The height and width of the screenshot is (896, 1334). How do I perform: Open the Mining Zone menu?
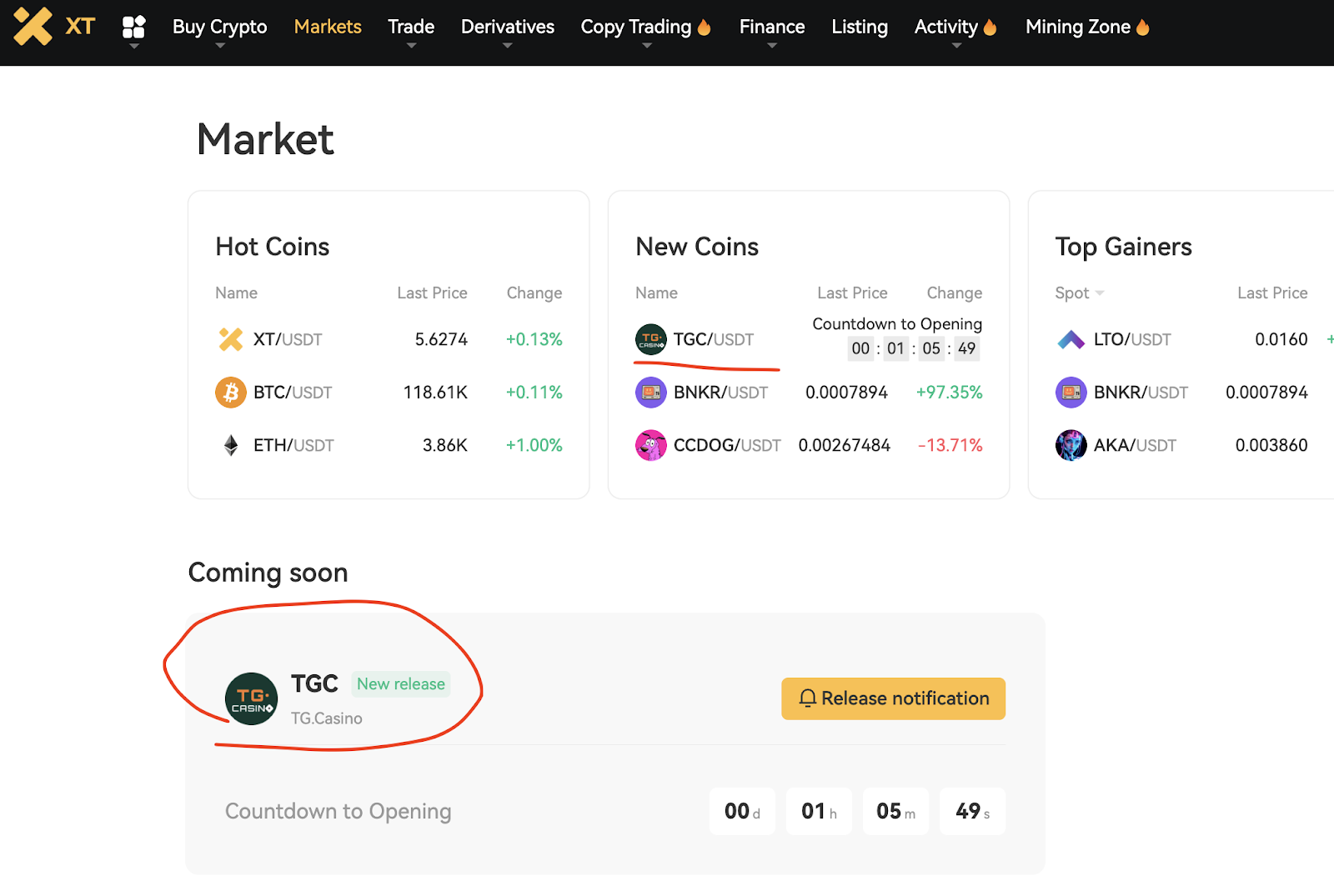click(1078, 27)
